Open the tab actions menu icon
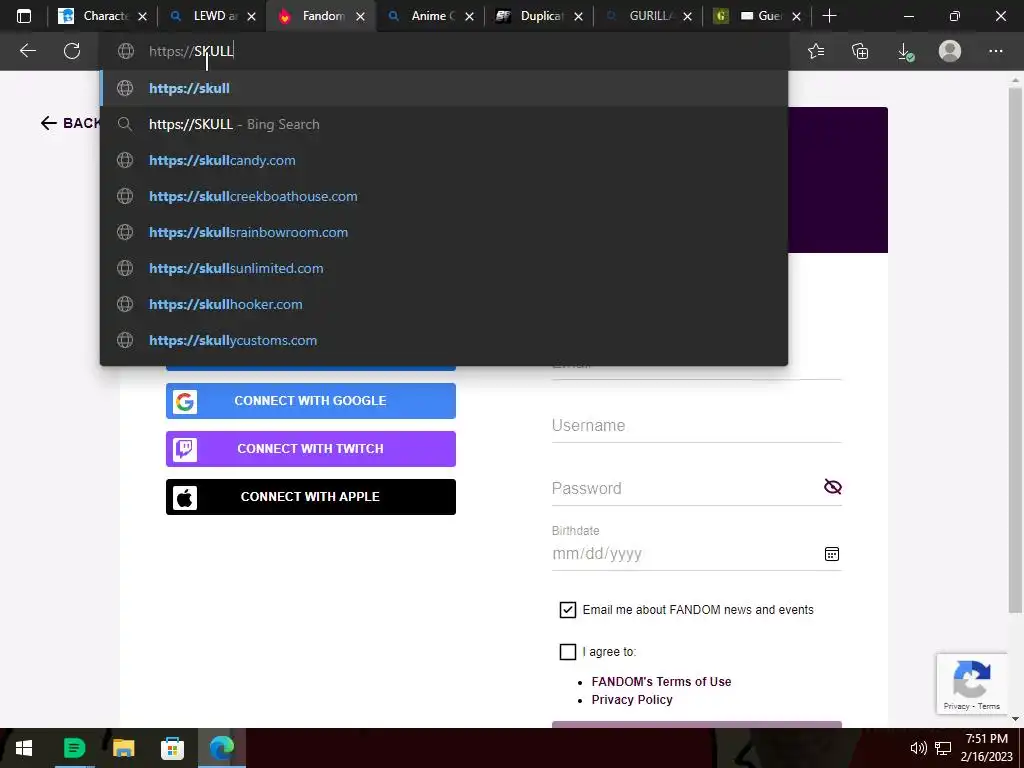 coord(24,16)
